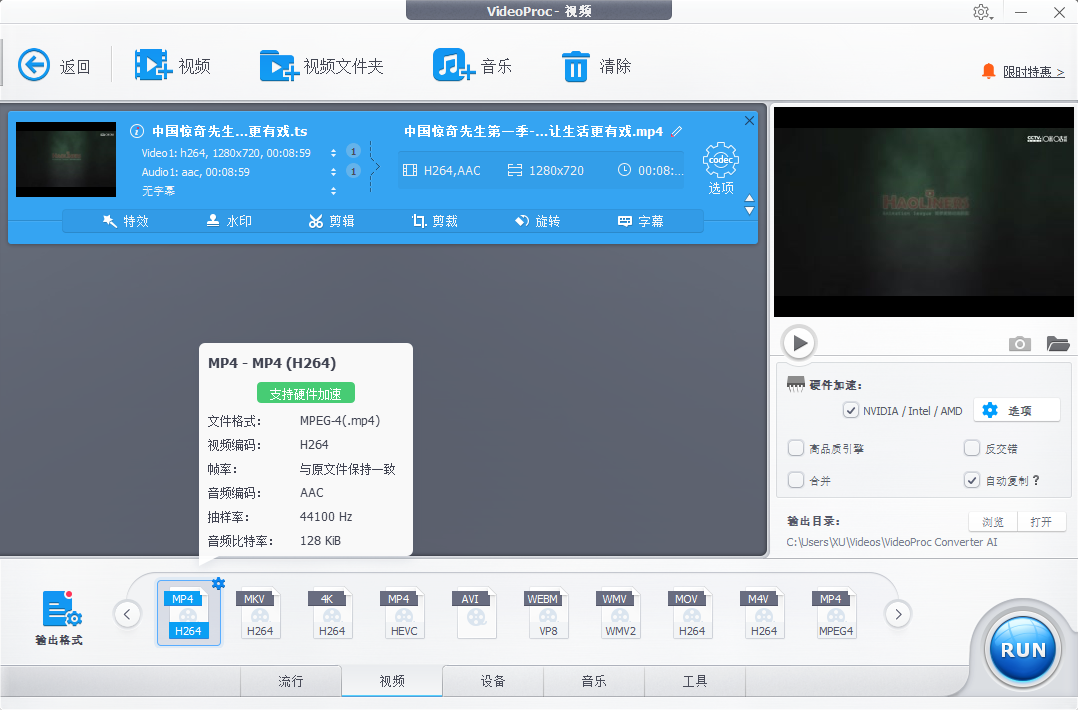1078x710 pixels.
Task: Enable the 高品质引擎 checkbox
Action: point(795,448)
